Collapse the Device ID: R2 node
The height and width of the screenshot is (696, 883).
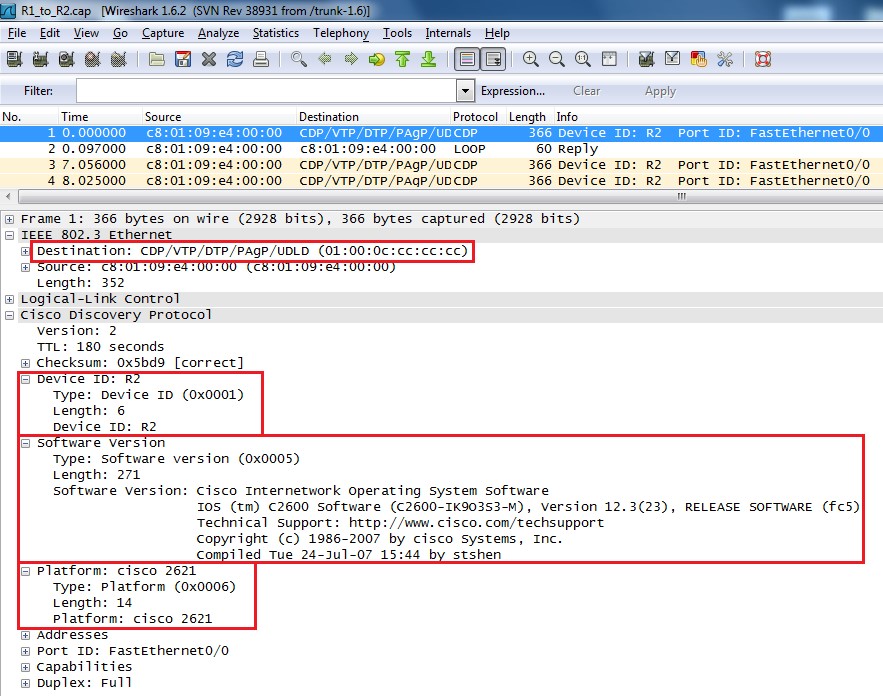(25, 379)
